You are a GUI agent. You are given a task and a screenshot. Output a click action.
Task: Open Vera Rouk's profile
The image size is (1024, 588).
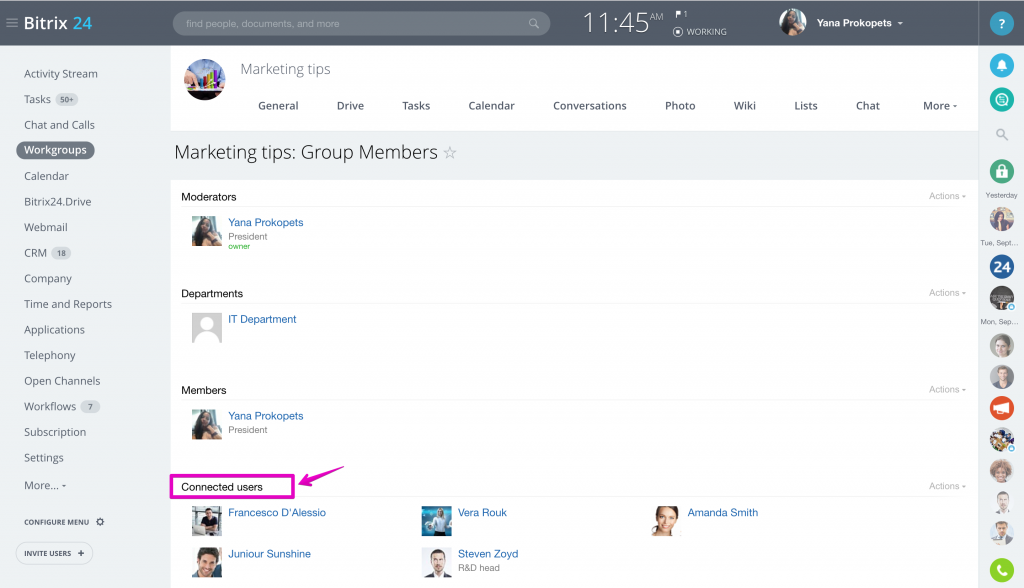point(482,512)
